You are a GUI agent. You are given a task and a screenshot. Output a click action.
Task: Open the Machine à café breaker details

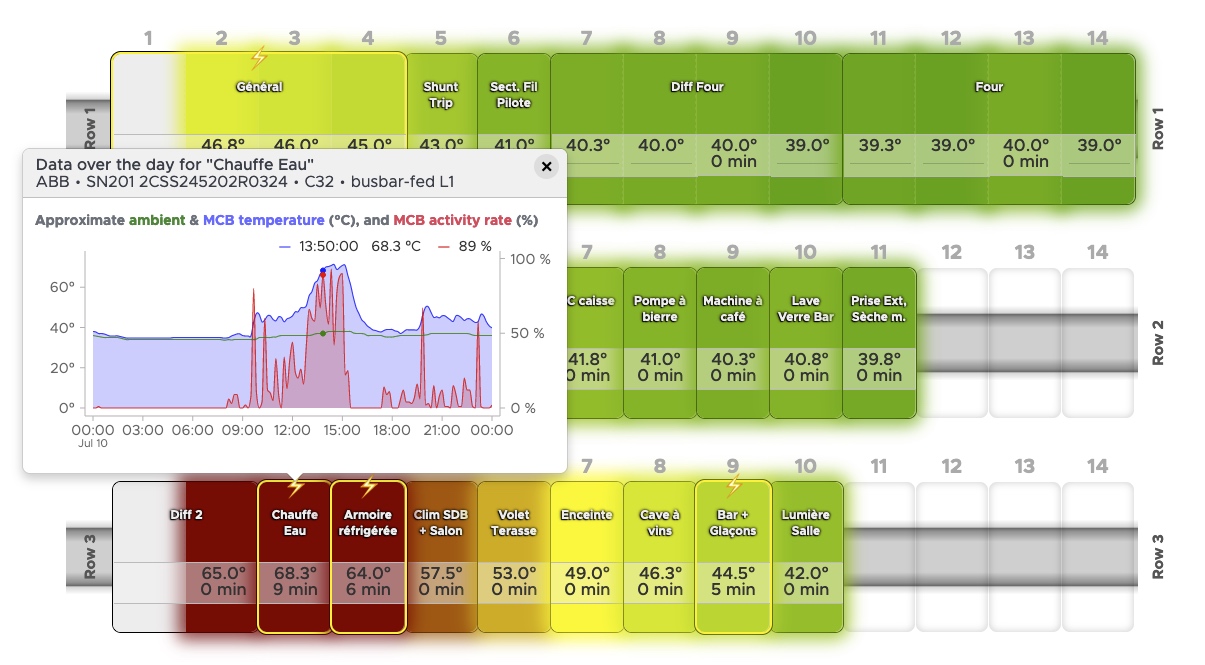733,330
